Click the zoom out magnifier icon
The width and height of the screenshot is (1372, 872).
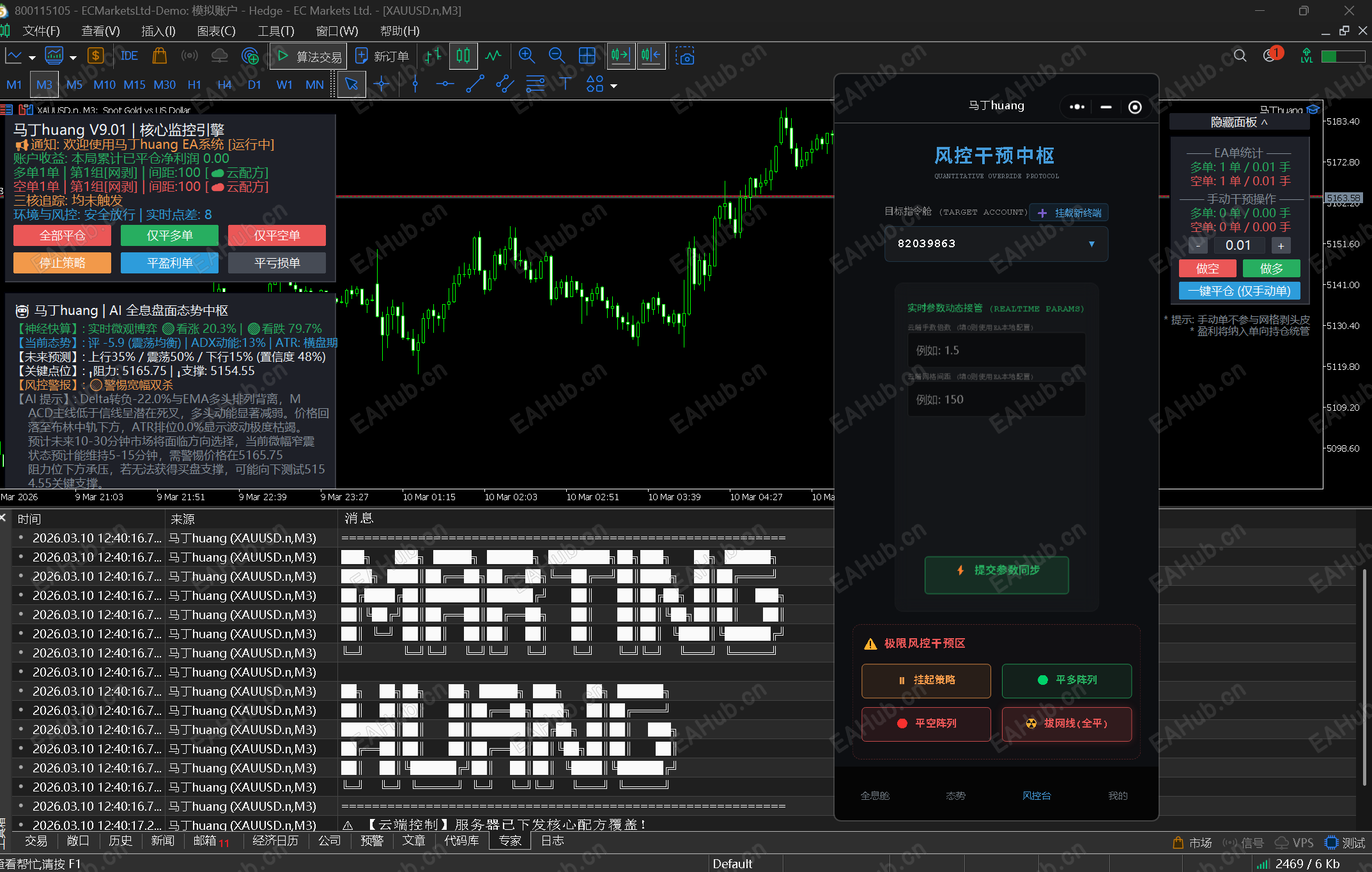coord(557,56)
